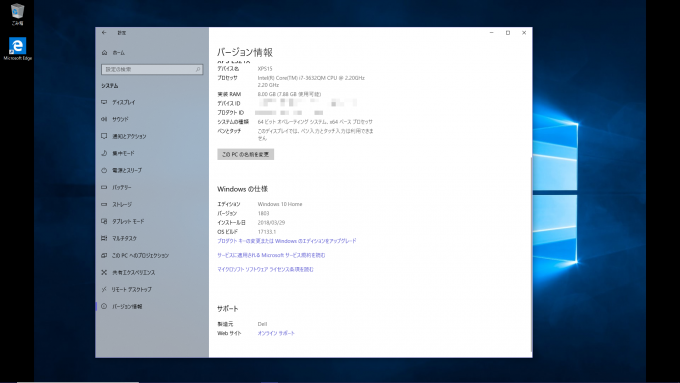Click the back arrow in Settings

104,33
